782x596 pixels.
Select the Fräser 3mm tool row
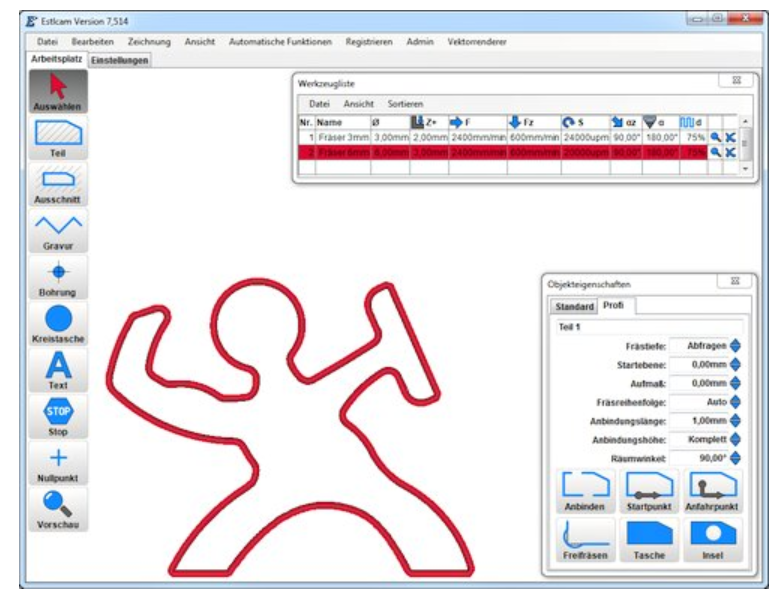[343, 136]
